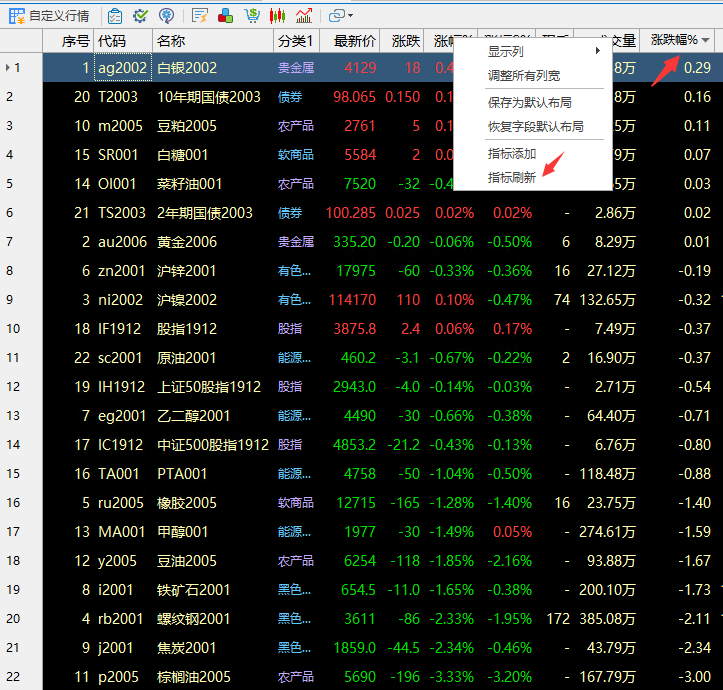The image size is (723, 690).
Task: Click the 中证500股指1912 name cell
Action: click(x=213, y=445)
